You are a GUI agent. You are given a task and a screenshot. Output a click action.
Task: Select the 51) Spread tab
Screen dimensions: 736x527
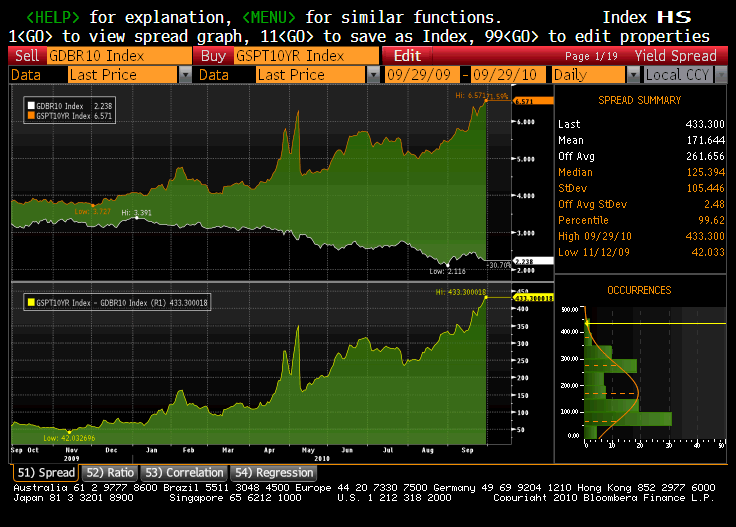45,472
